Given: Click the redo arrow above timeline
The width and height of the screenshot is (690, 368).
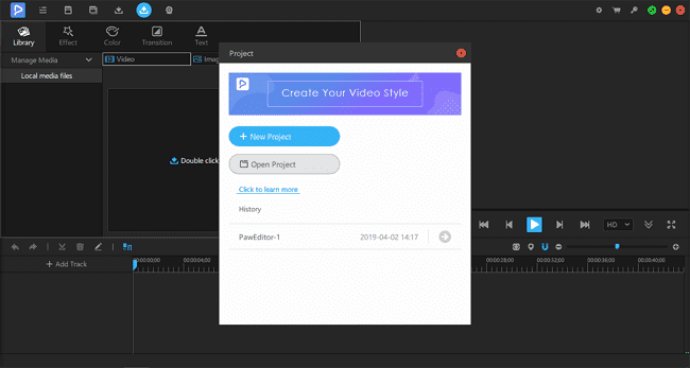Looking at the screenshot, I should pyautogui.click(x=33, y=247).
